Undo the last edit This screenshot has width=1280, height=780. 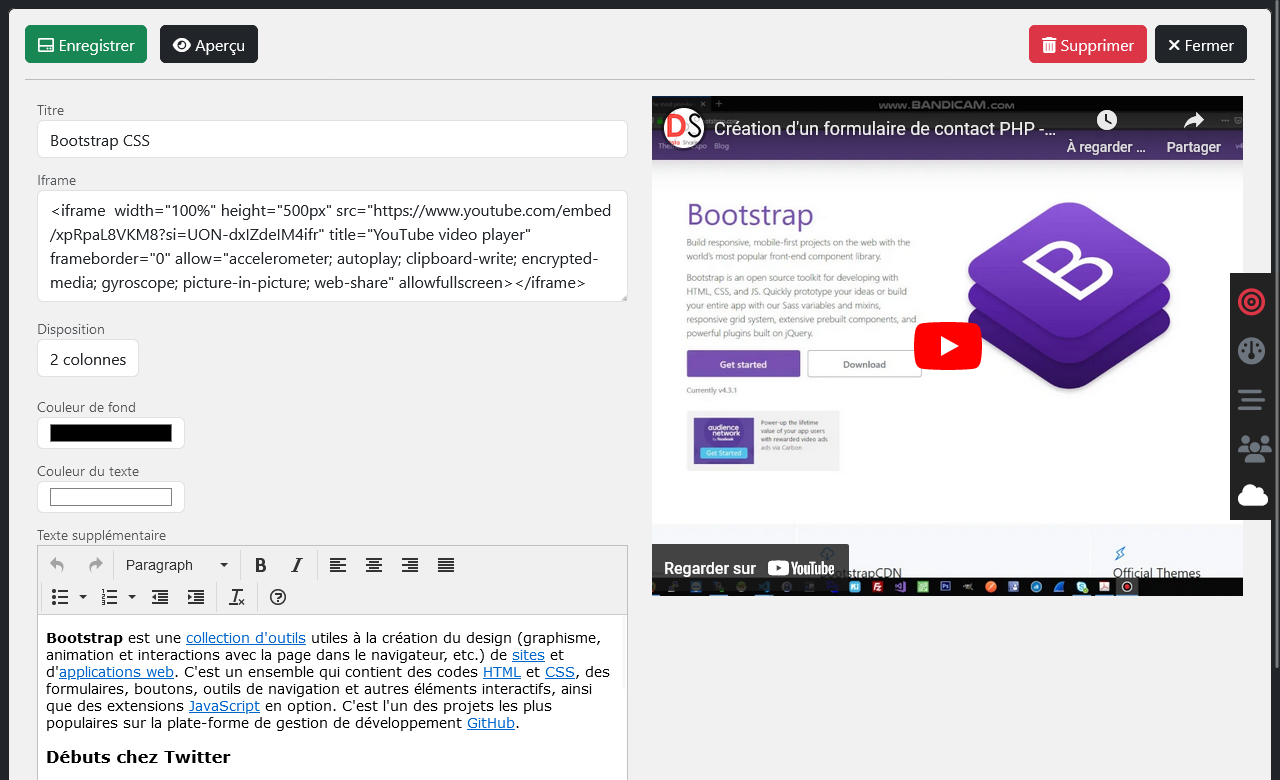pyautogui.click(x=57, y=565)
